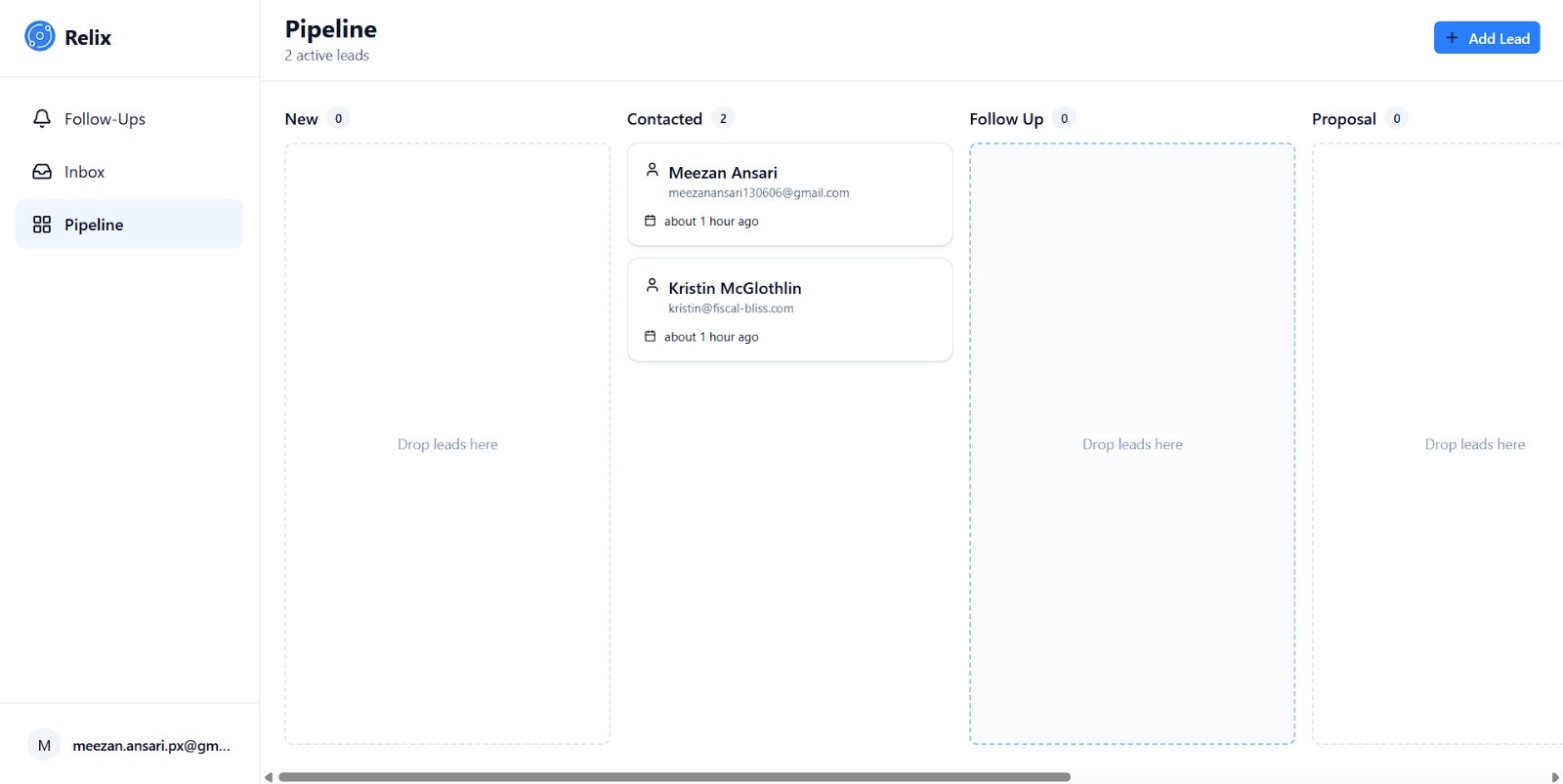The height and width of the screenshot is (784, 1563).
Task: Click the M user avatar
Action: (44, 745)
